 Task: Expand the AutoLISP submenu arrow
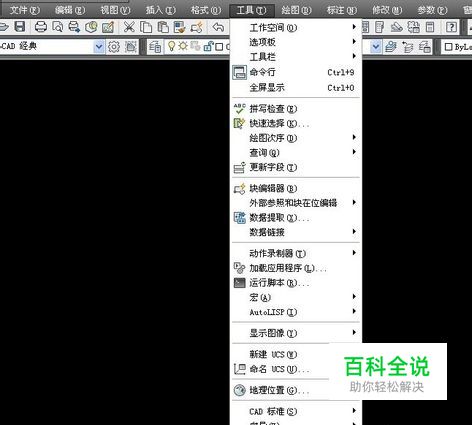(x=354, y=312)
